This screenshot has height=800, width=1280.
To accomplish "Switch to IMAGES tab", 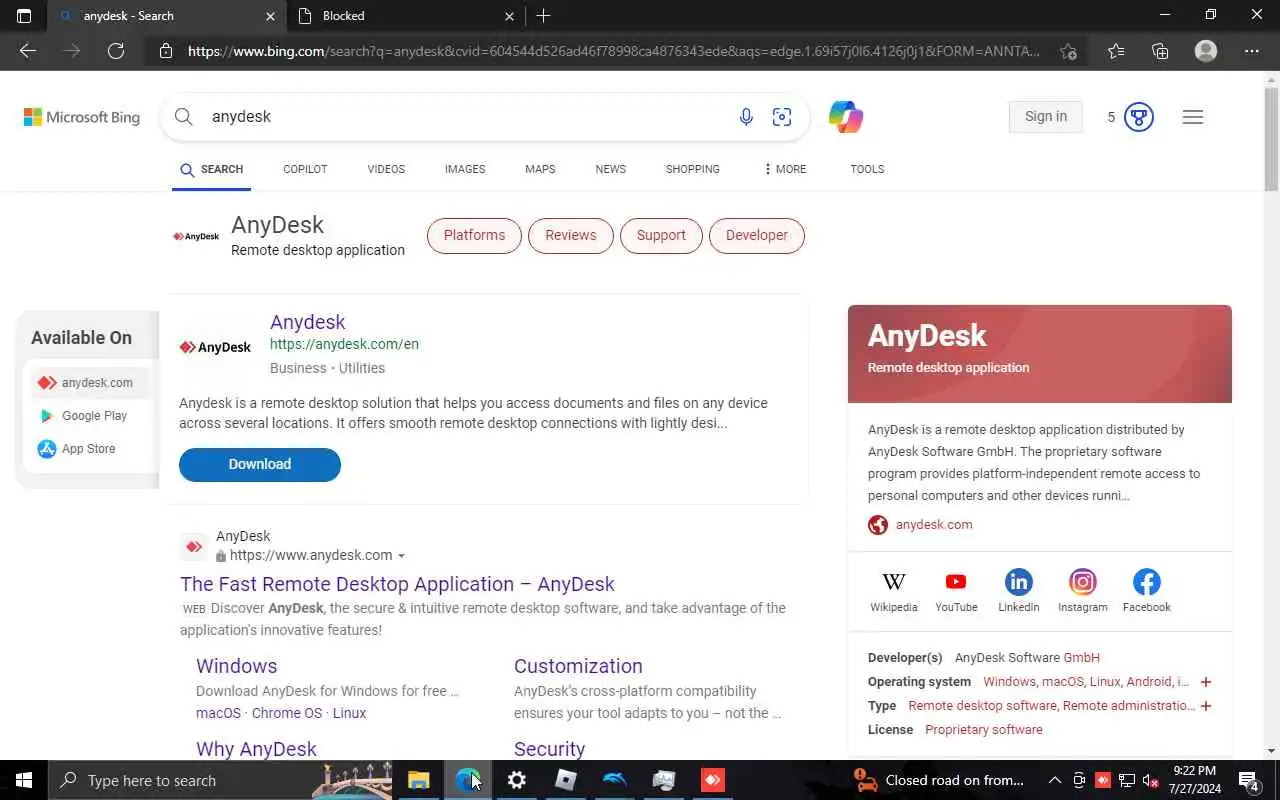I will (x=465, y=169).
